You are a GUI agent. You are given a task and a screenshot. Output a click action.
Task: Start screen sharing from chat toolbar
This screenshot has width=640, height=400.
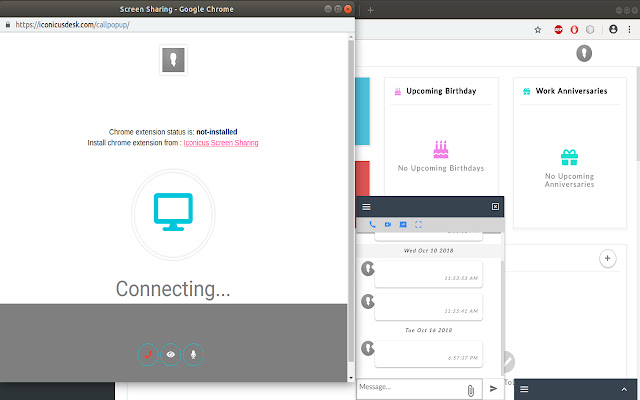click(x=403, y=224)
